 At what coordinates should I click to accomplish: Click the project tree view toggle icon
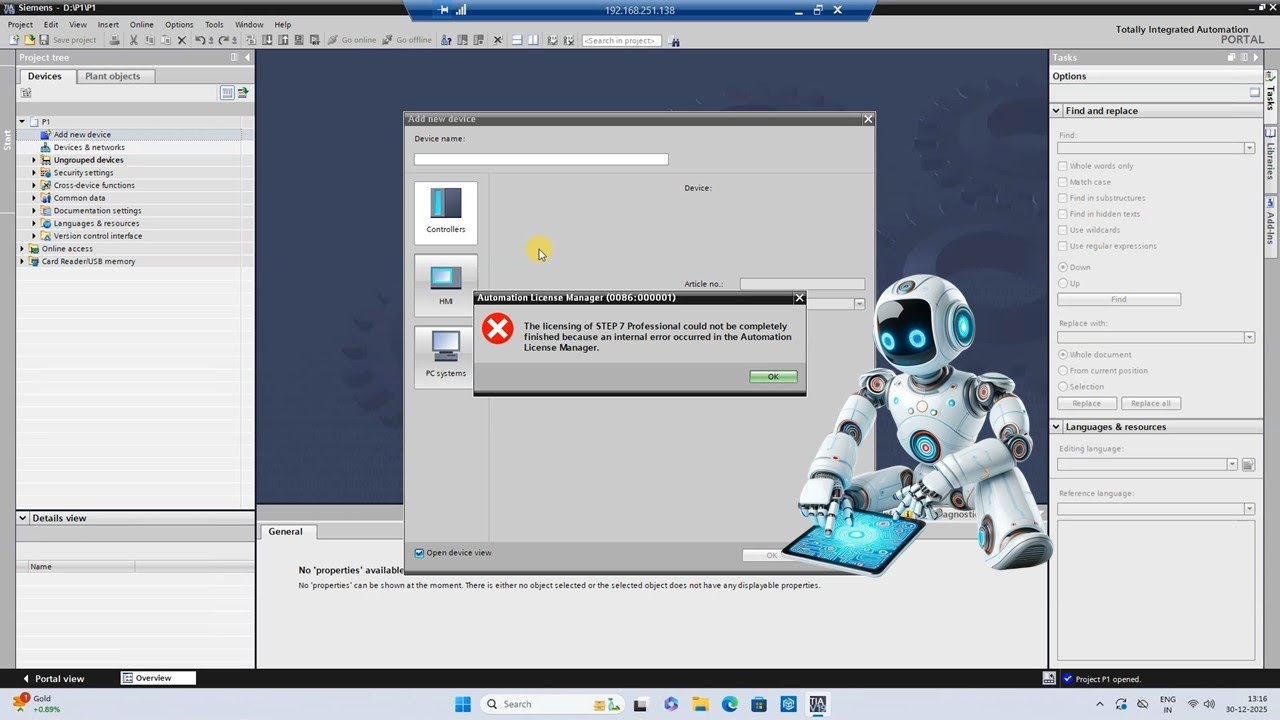point(227,93)
